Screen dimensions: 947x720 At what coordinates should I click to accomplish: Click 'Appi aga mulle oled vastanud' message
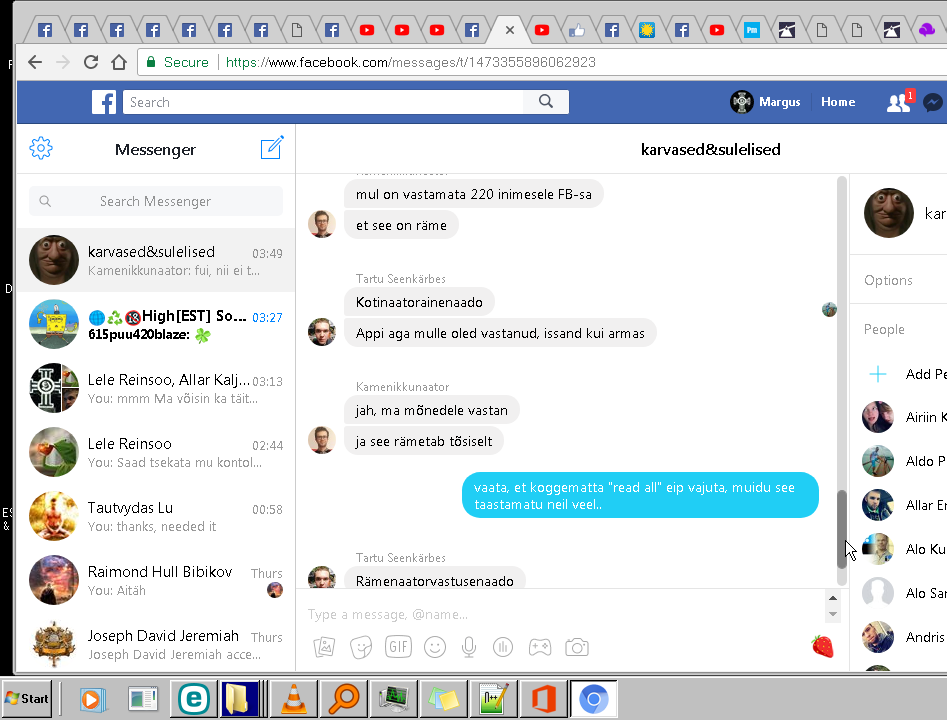coord(500,333)
